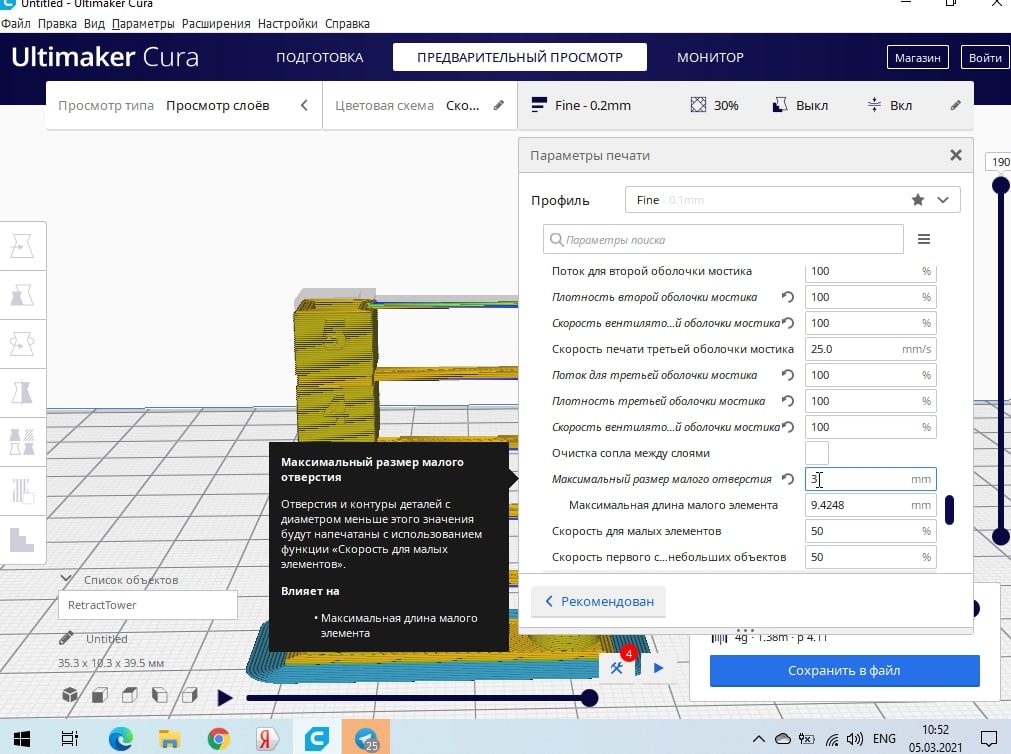Reset second bridge skin density value

787,297
